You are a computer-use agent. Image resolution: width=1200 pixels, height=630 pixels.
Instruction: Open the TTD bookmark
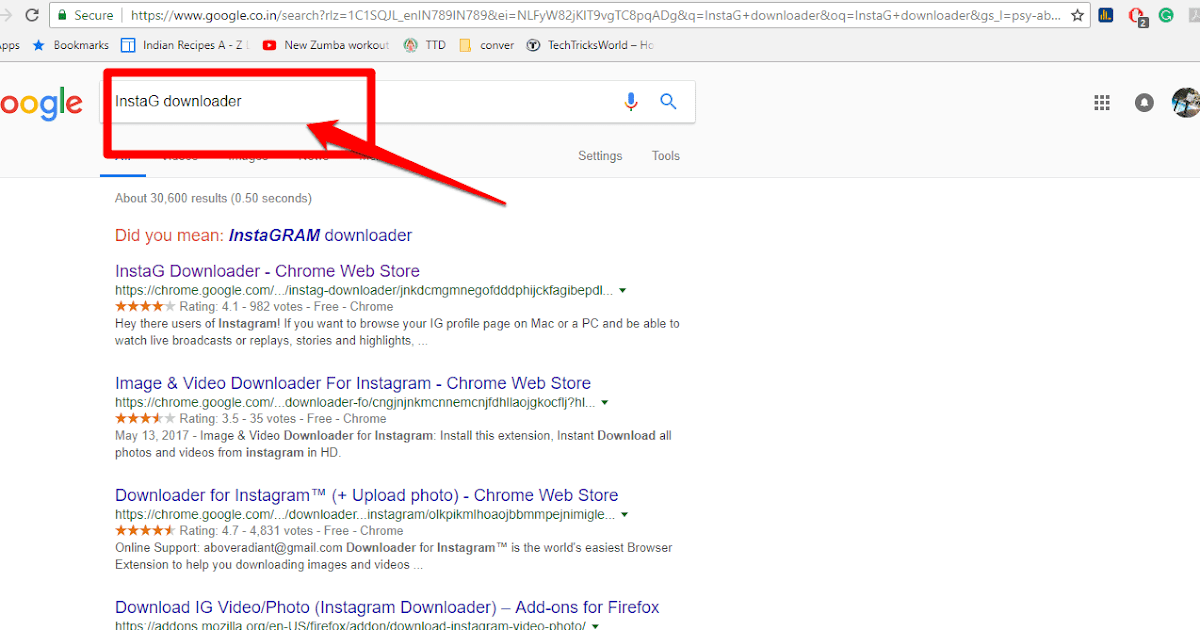point(425,45)
